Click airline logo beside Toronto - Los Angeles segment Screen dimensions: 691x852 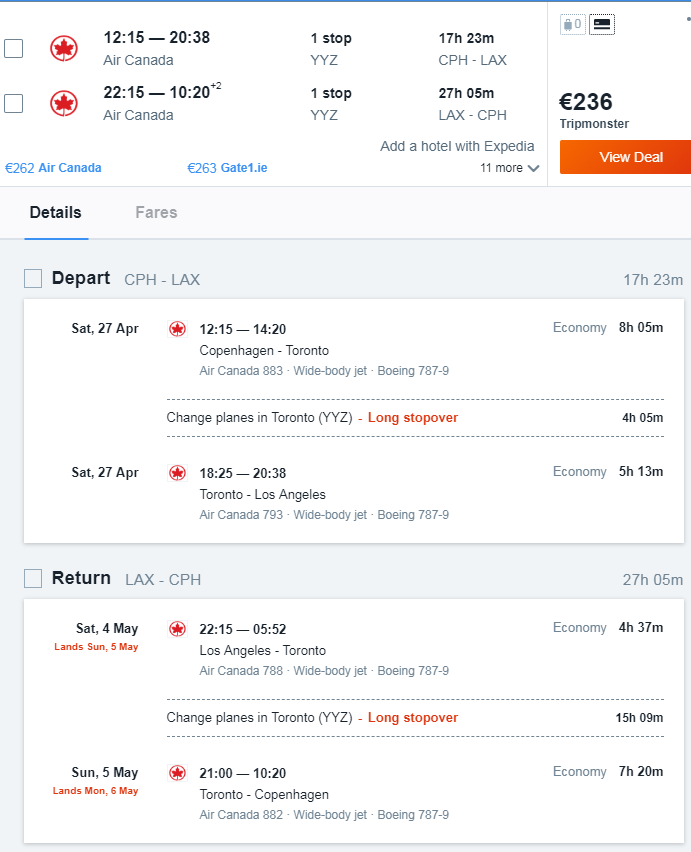(177, 473)
